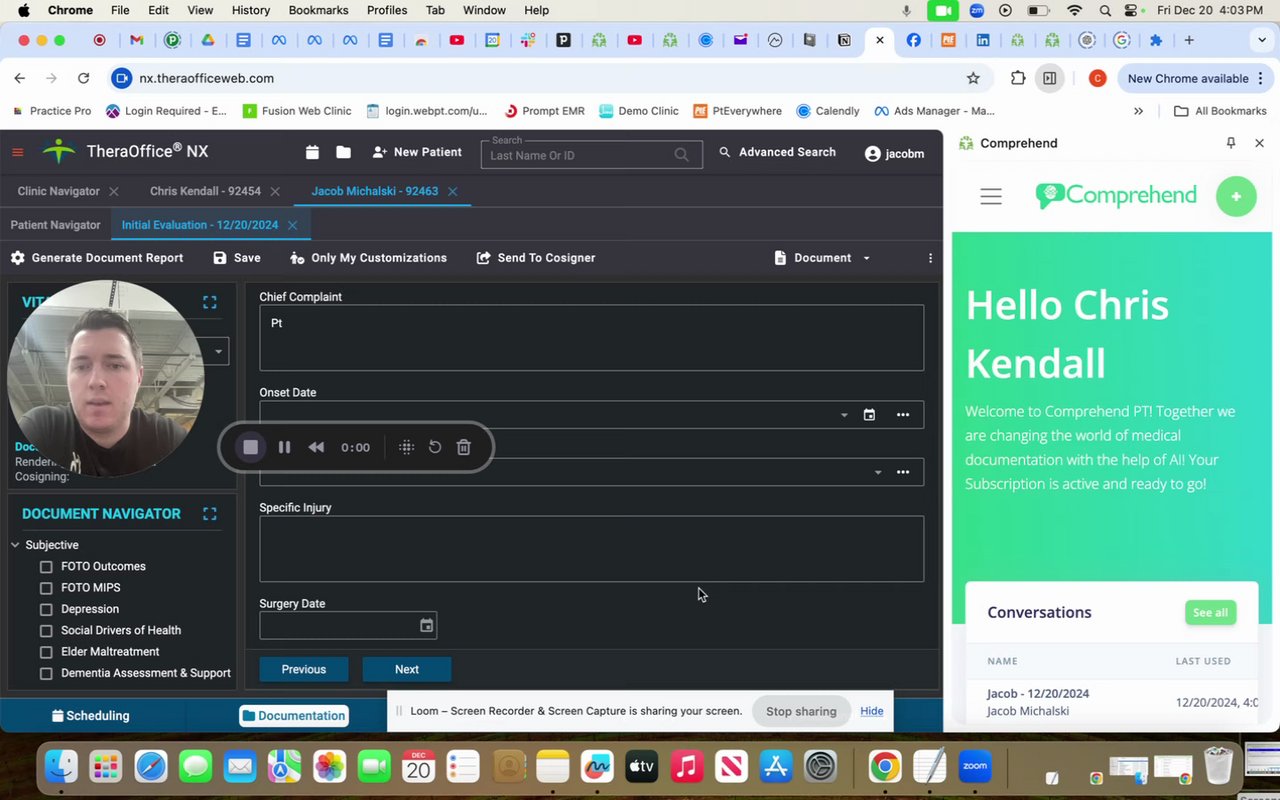Click Stop sharing in the Loom bar
This screenshot has height=800, width=1280.
[x=801, y=711]
